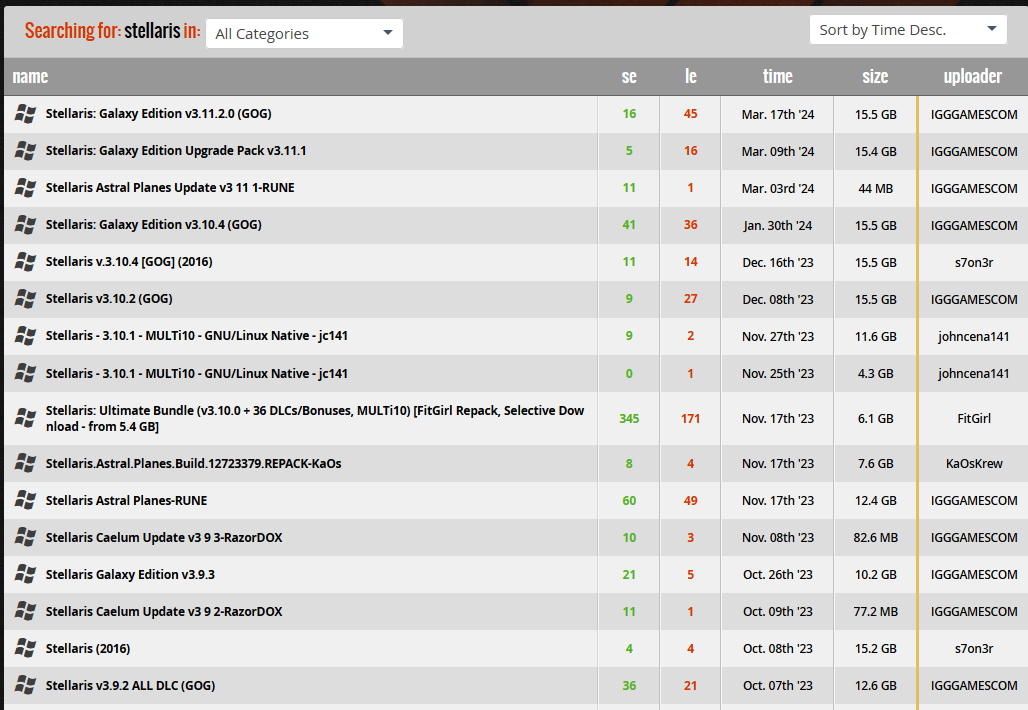Click the date Jan. 30th '24
Screen dimensions: 1028x710
[778, 226]
